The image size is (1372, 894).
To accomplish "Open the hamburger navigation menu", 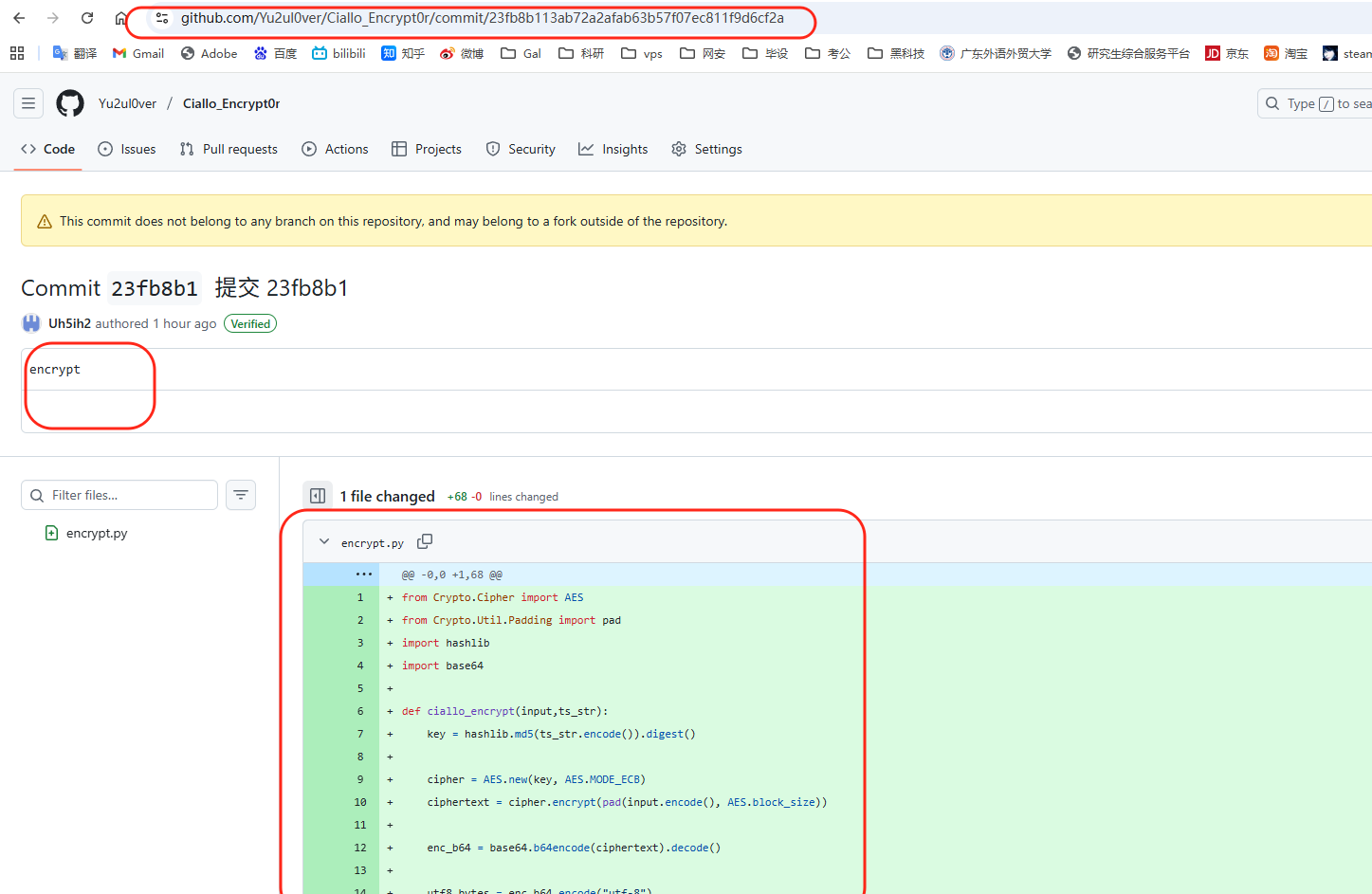I will click(x=28, y=103).
